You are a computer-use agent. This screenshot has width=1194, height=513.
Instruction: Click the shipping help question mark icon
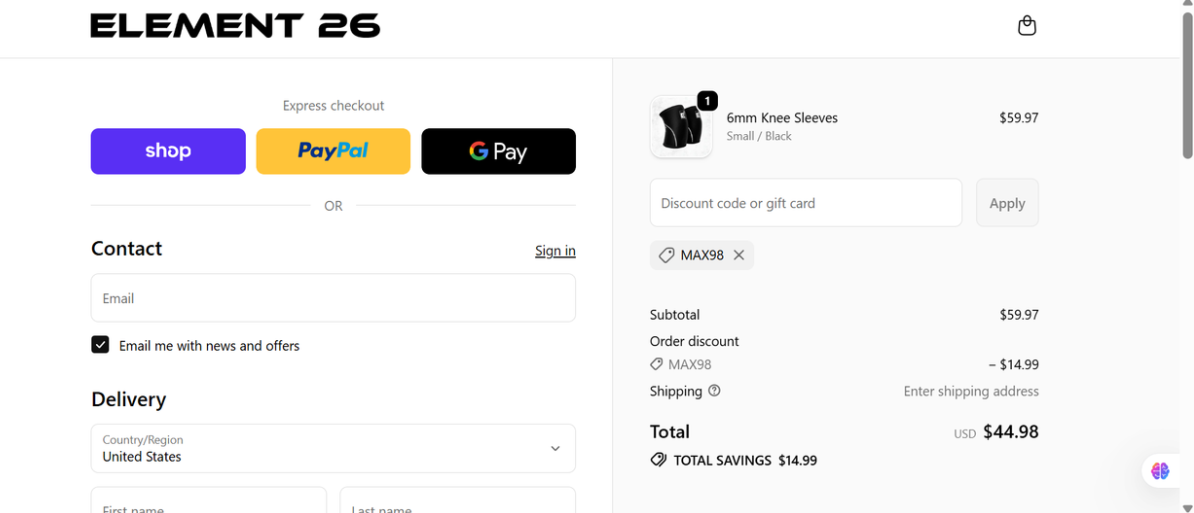[714, 390]
